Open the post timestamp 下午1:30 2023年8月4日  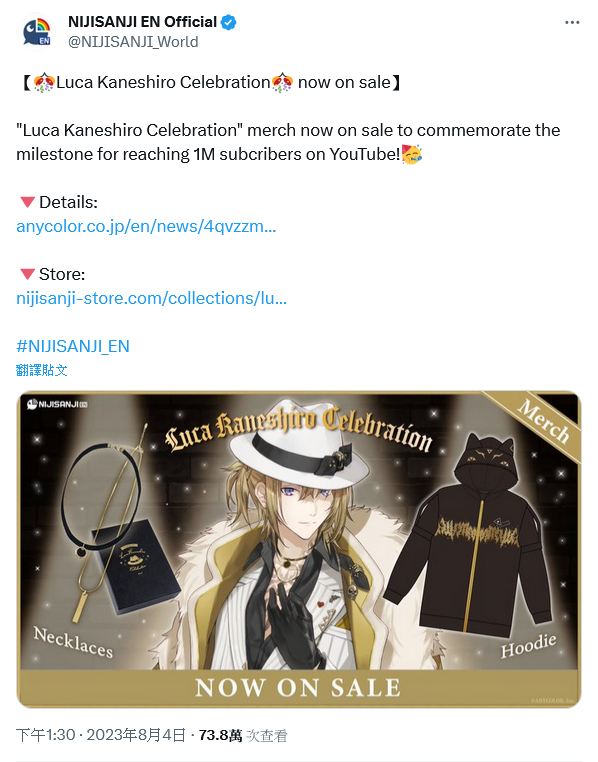(101, 735)
